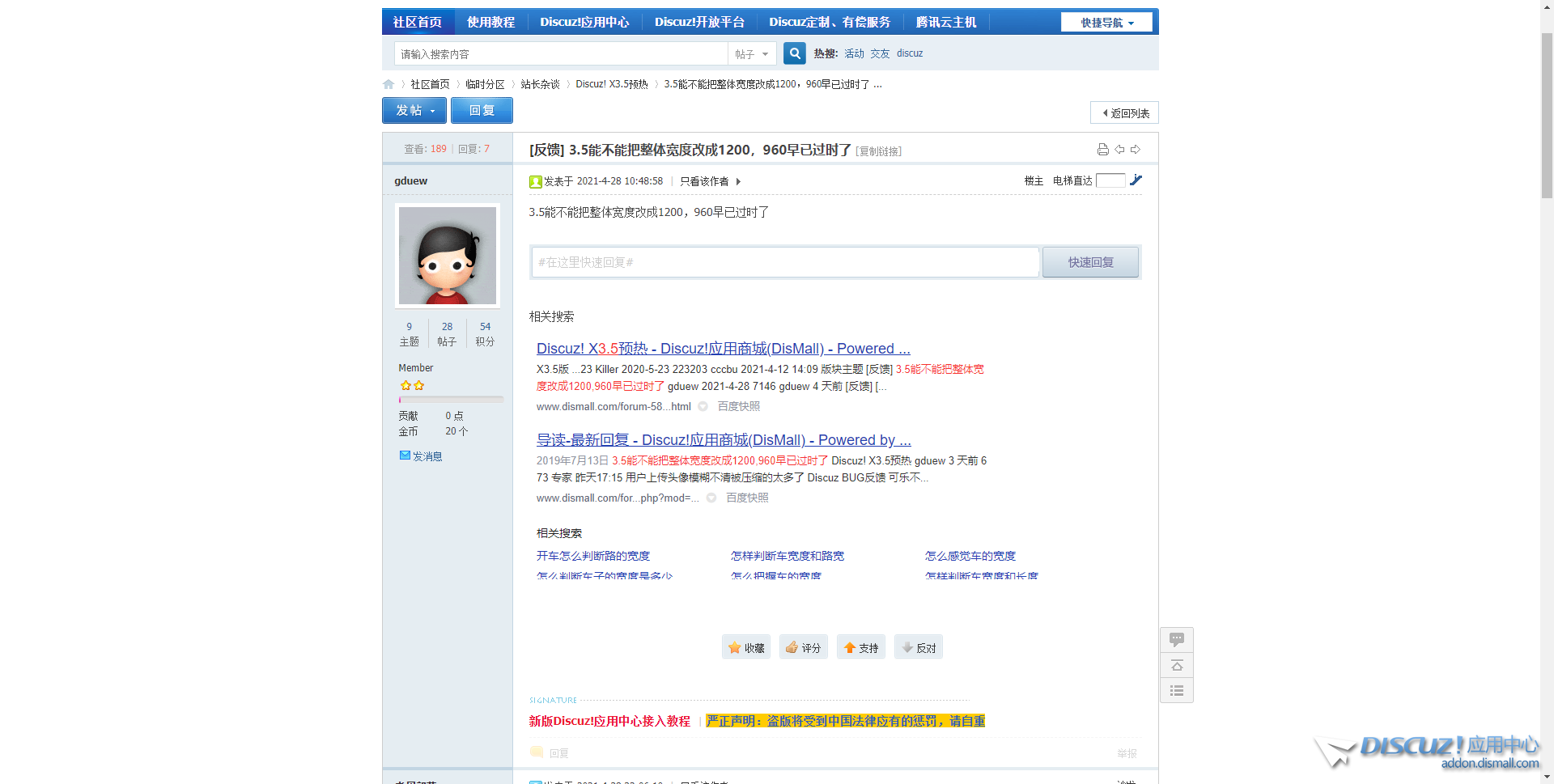Screen dimensions: 1554x784
Task: Expand the 快捷导航 dropdown
Action: [1106, 23]
